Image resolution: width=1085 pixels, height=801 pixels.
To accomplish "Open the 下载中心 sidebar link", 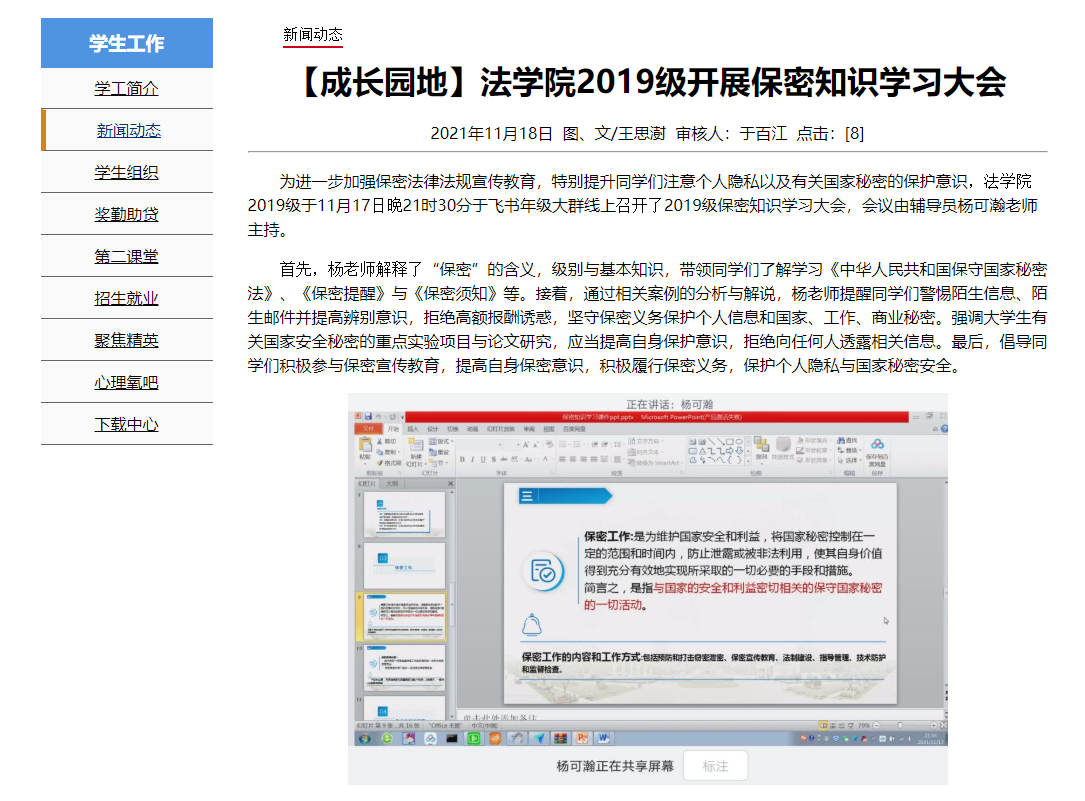I will 127,424.
